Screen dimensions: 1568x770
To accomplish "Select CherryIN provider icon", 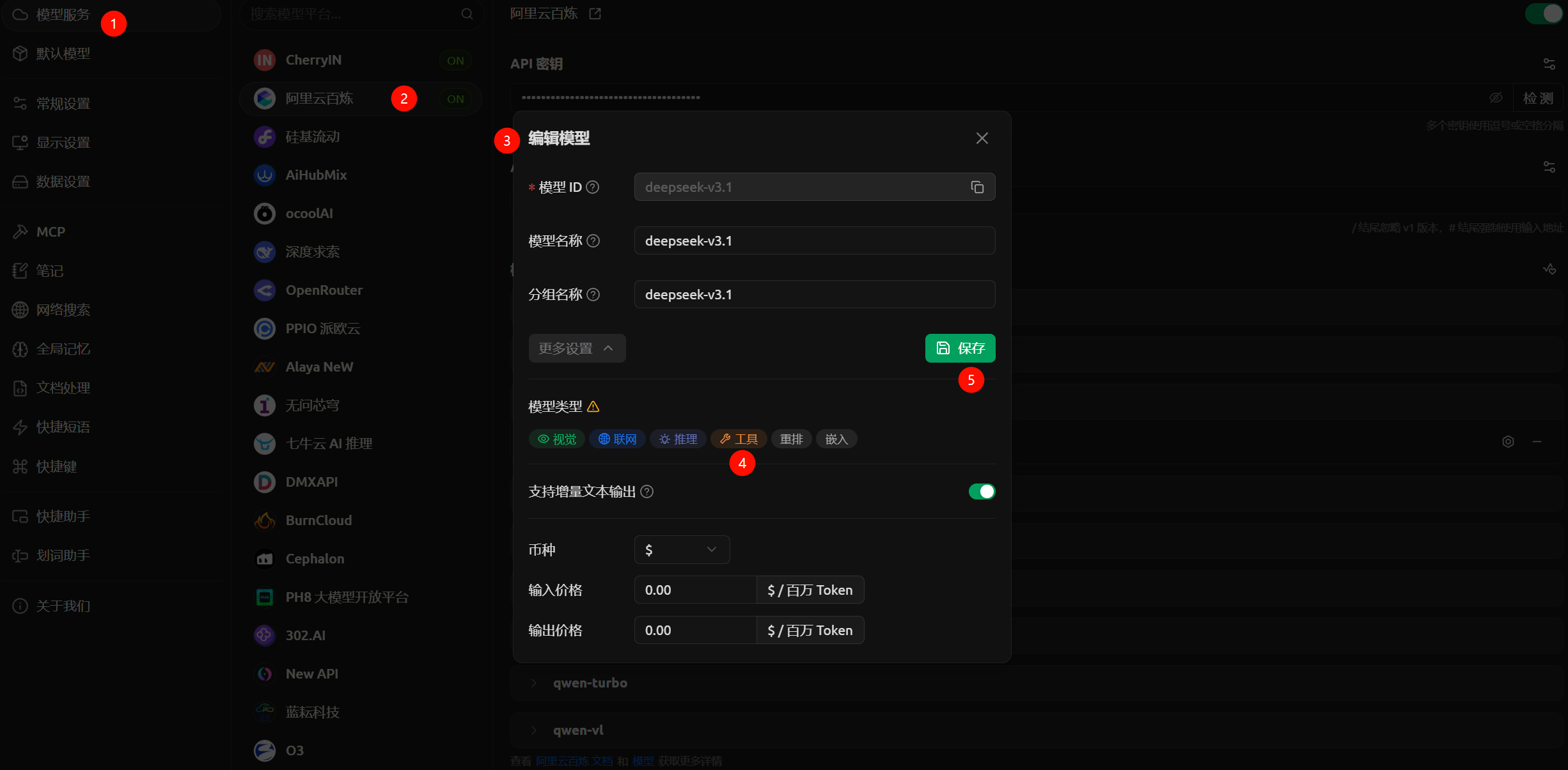I will 265,60.
